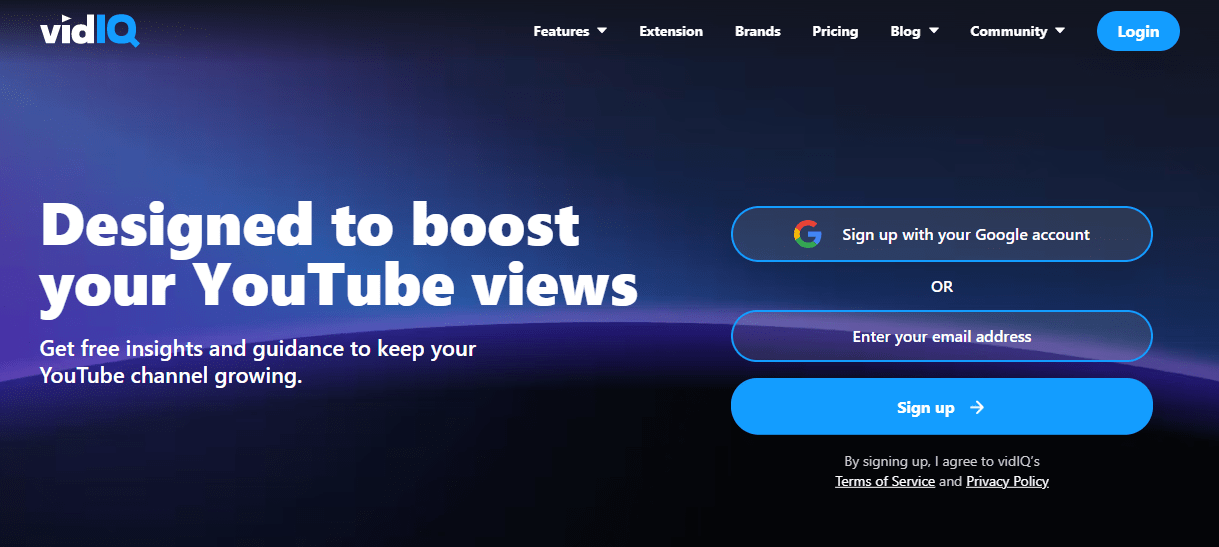1219x547 pixels.
Task: Go to the Brands page
Action: [758, 31]
